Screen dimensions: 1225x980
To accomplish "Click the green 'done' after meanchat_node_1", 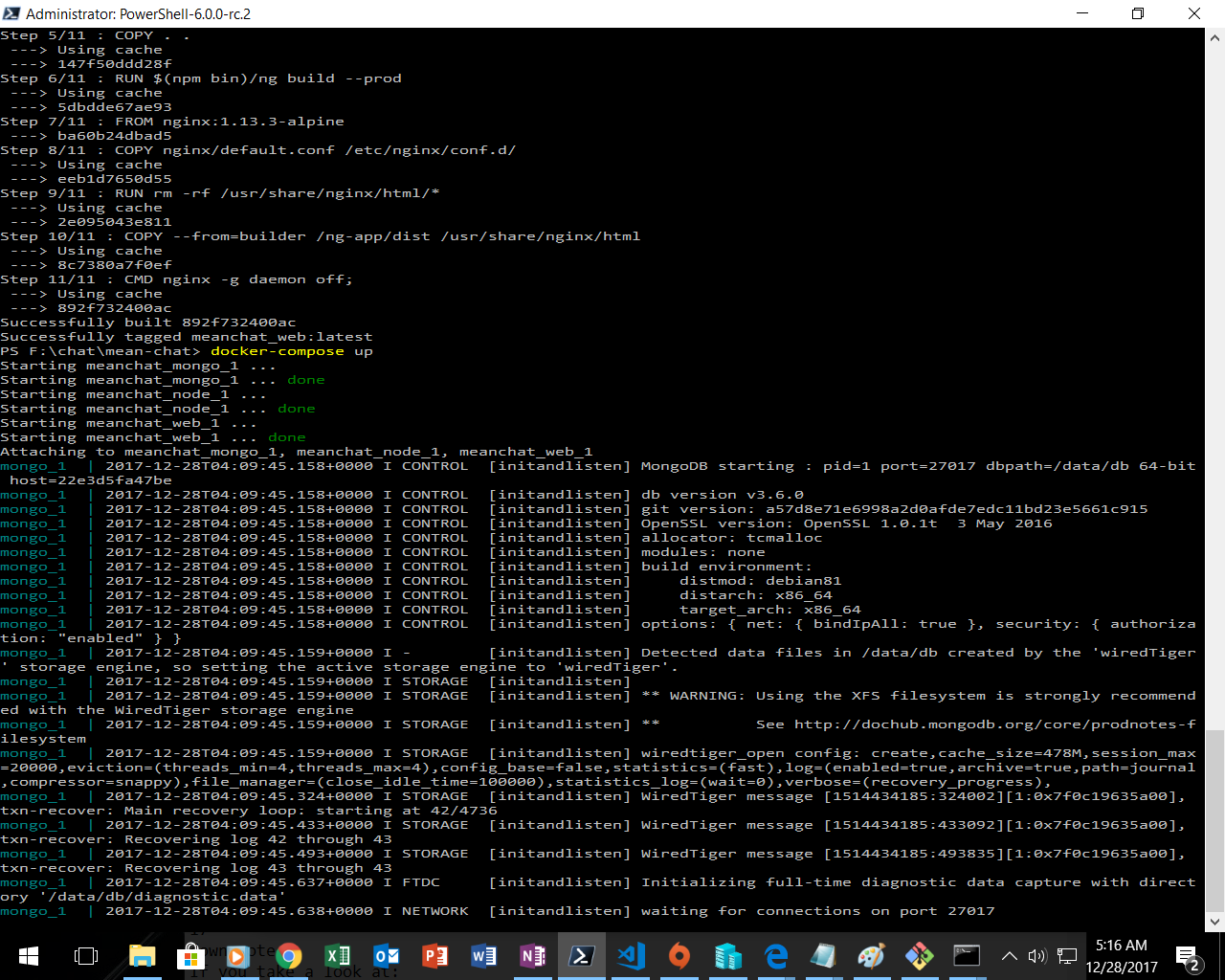I will tap(297, 409).
